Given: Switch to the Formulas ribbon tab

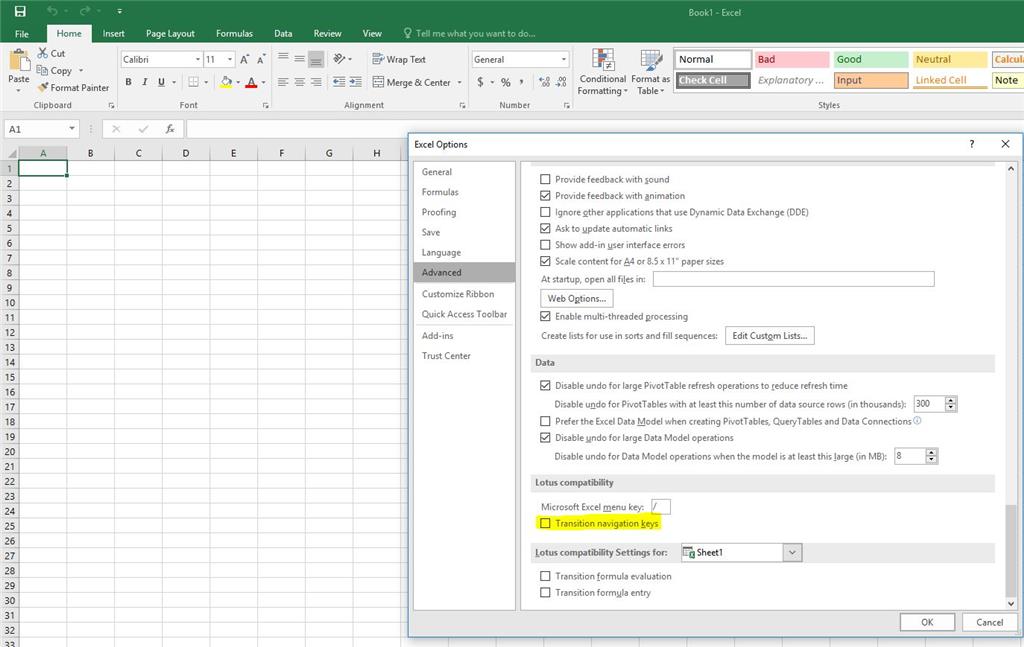Looking at the screenshot, I should tap(234, 33).
